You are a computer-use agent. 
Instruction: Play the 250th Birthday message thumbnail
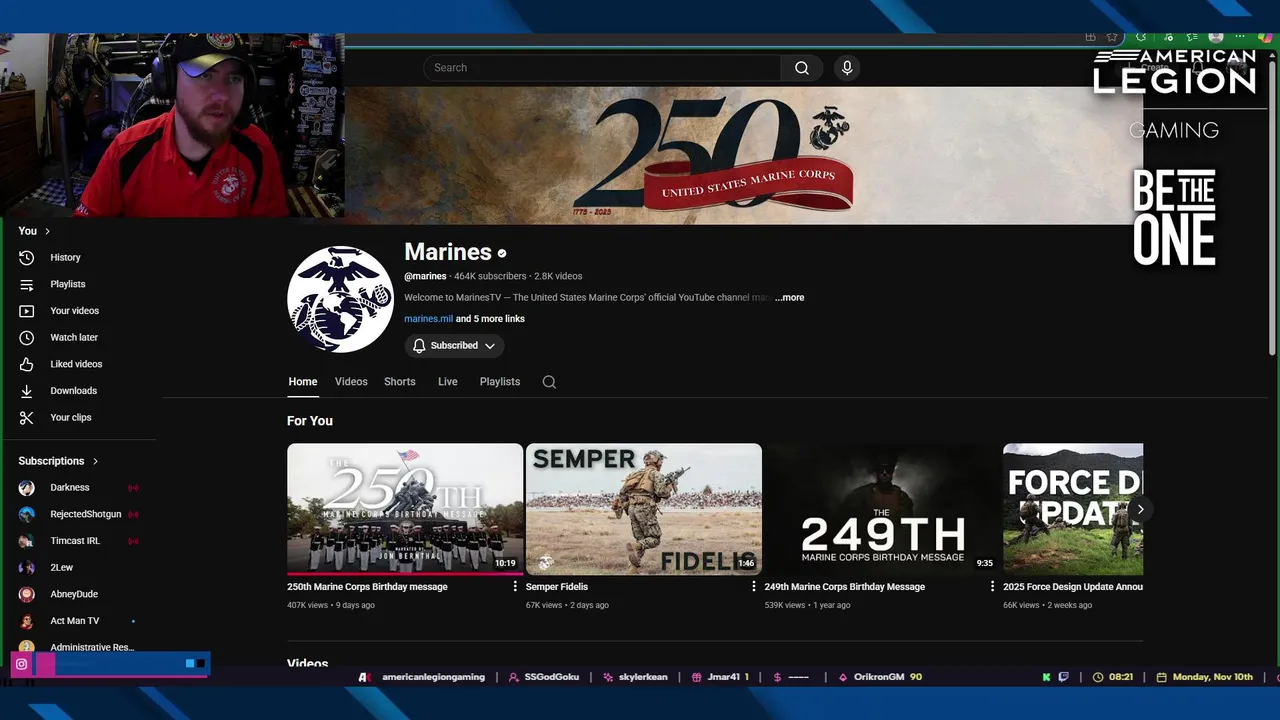coord(405,510)
